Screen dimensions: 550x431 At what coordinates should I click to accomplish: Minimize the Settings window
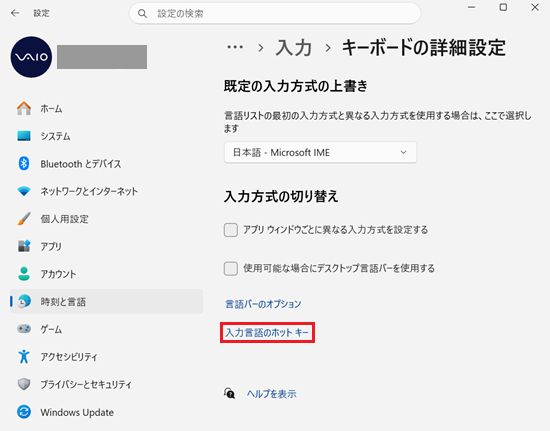[x=471, y=7]
